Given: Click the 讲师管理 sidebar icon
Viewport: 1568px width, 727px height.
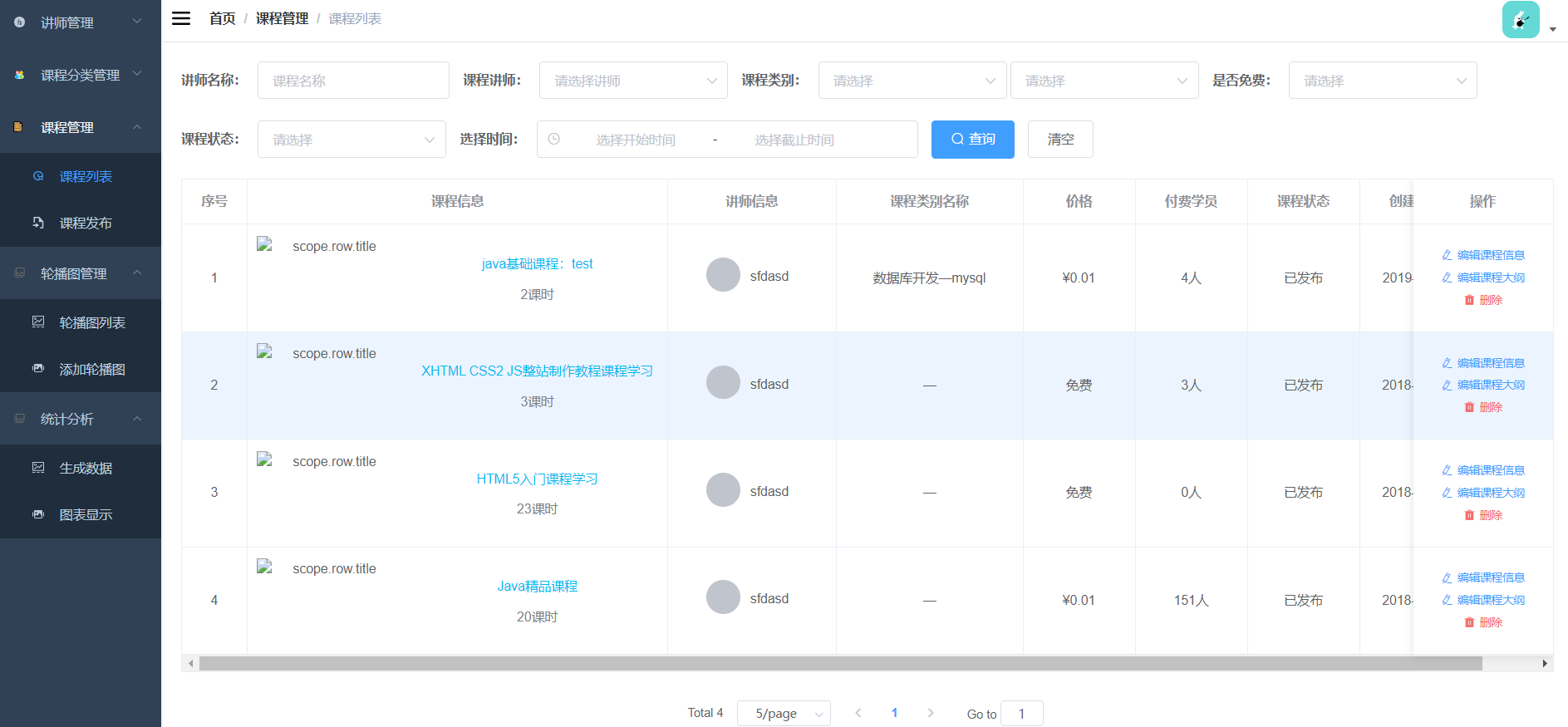Looking at the screenshot, I should click(x=19, y=22).
